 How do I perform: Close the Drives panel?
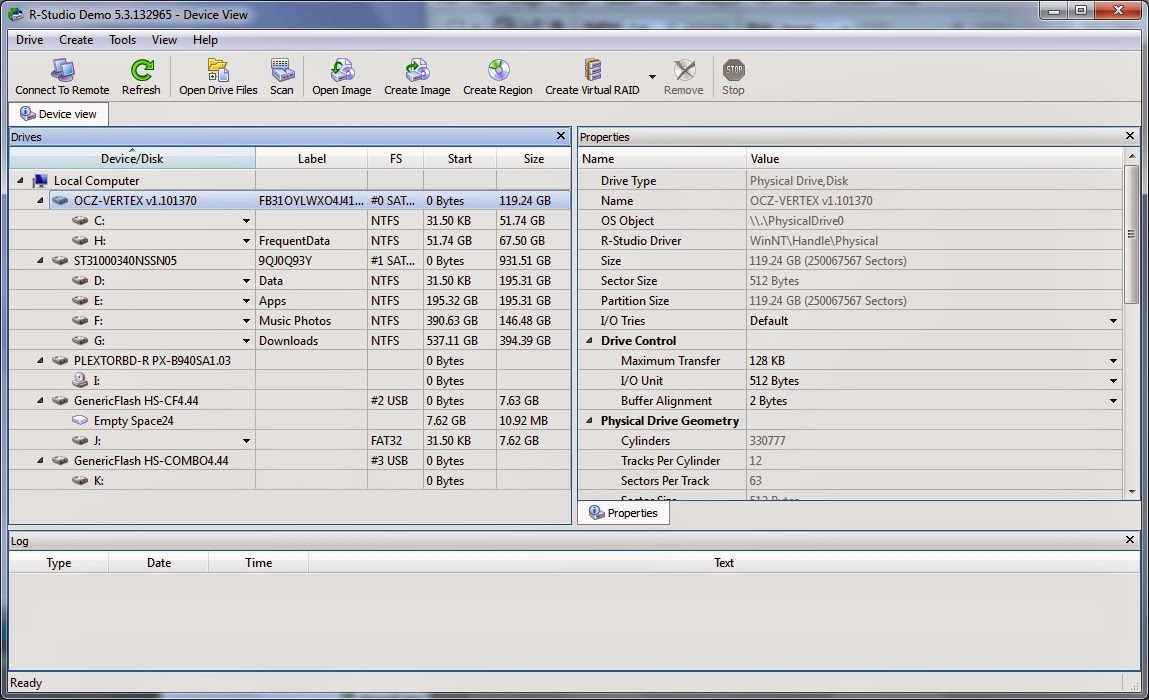point(561,136)
